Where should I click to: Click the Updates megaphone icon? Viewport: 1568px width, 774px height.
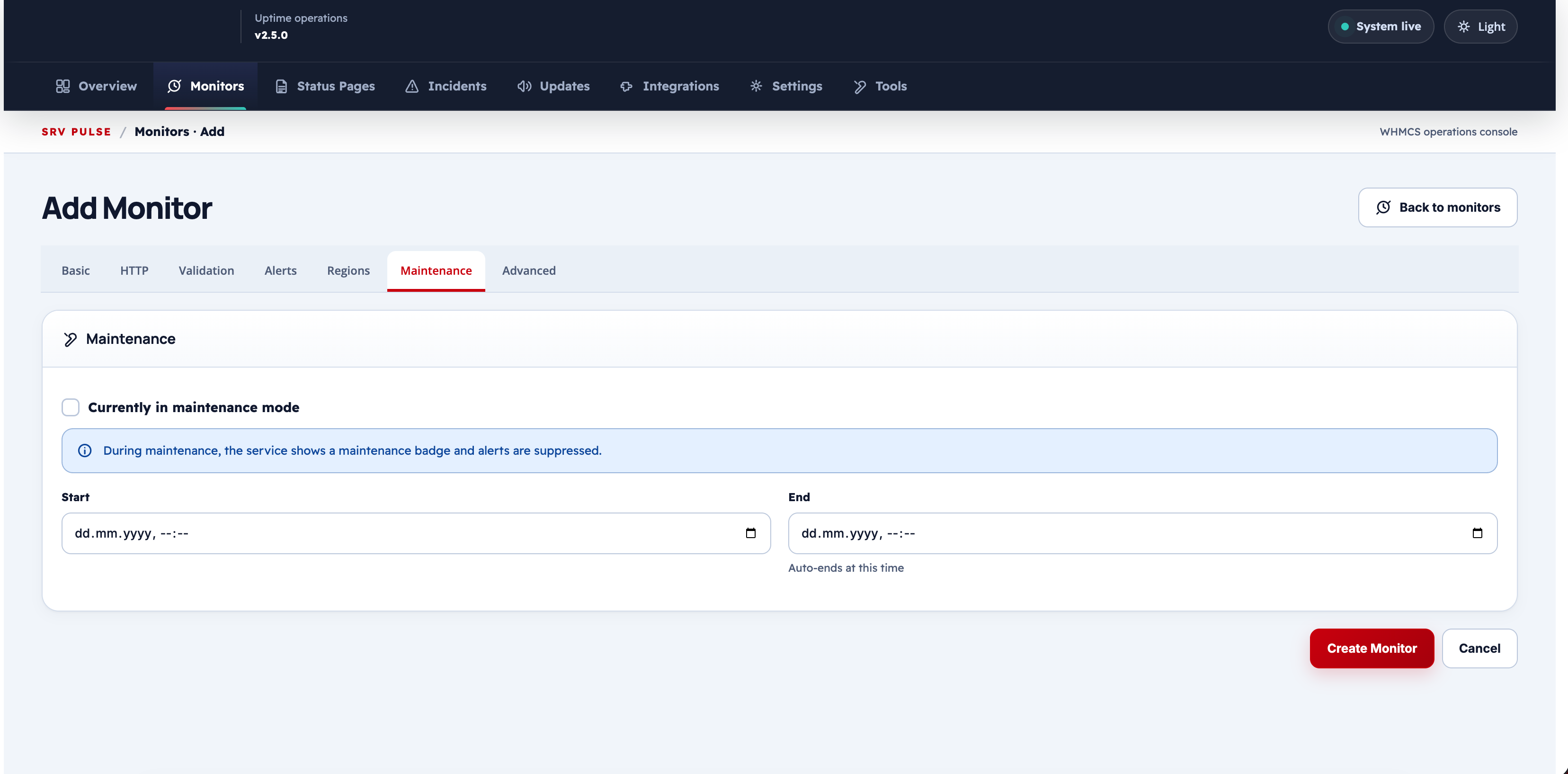pyautogui.click(x=524, y=87)
